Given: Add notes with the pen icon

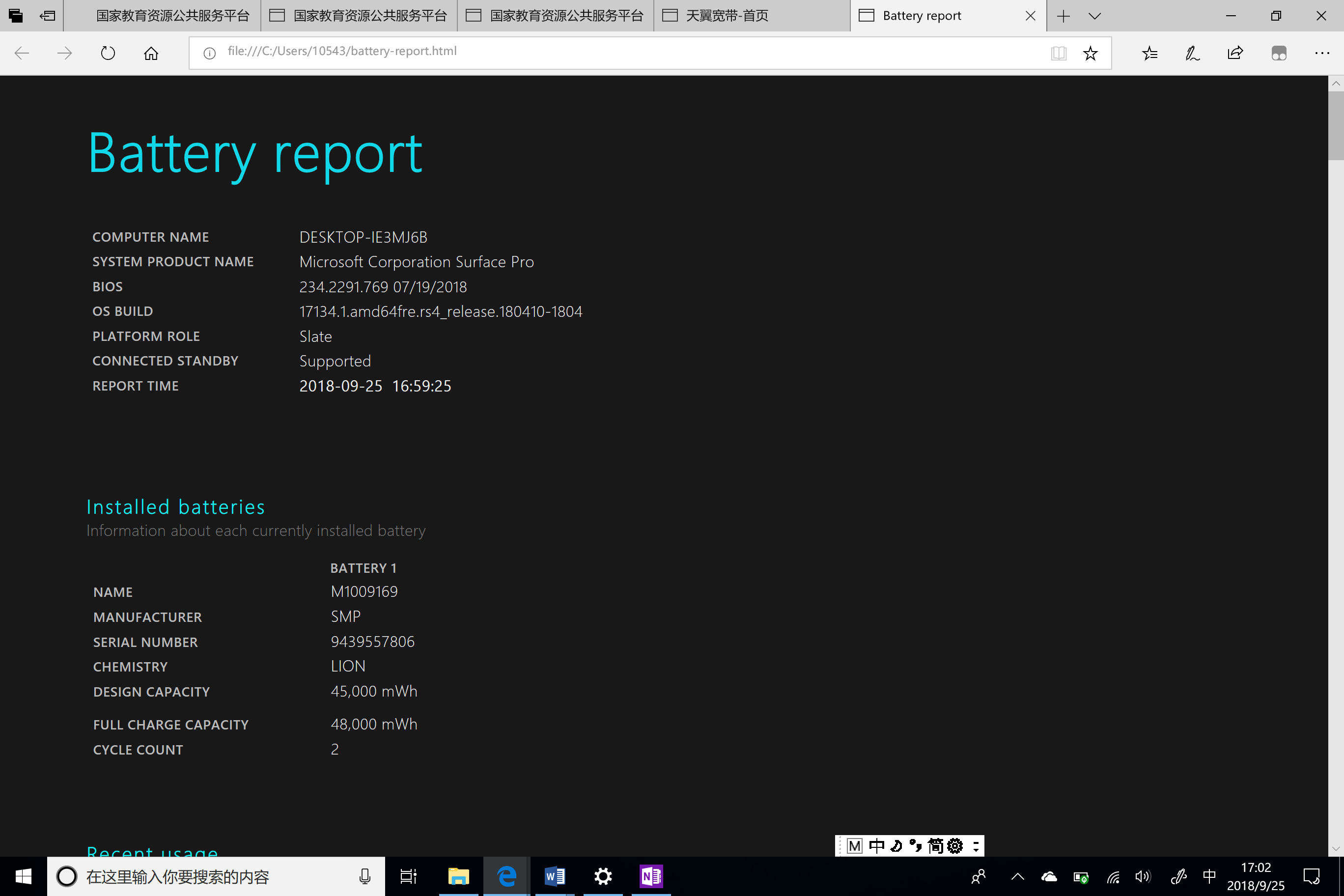Looking at the screenshot, I should coord(1192,53).
